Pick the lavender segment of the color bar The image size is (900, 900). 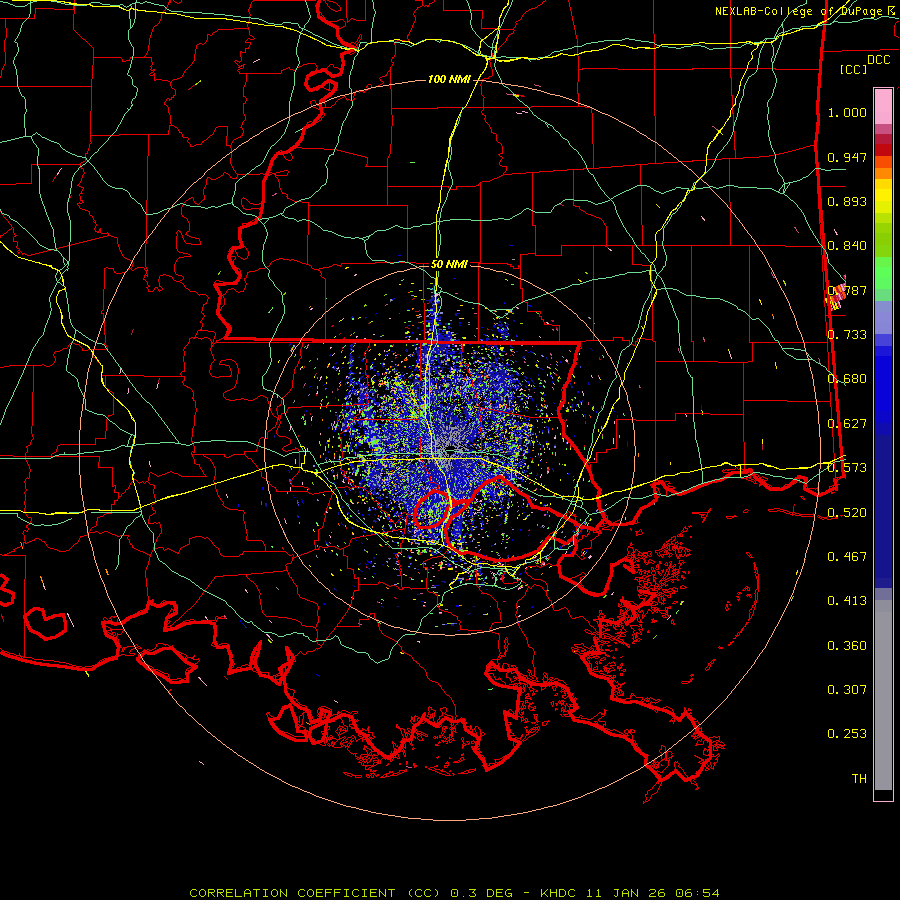coord(883,317)
